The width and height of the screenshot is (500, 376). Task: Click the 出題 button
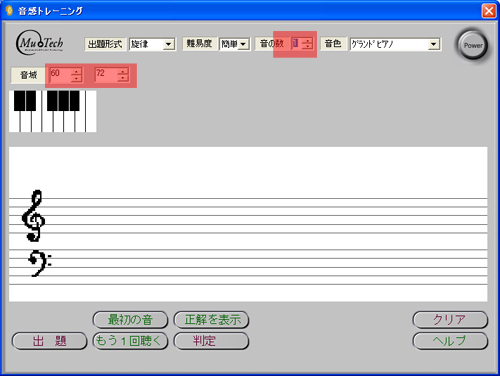[49, 341]
